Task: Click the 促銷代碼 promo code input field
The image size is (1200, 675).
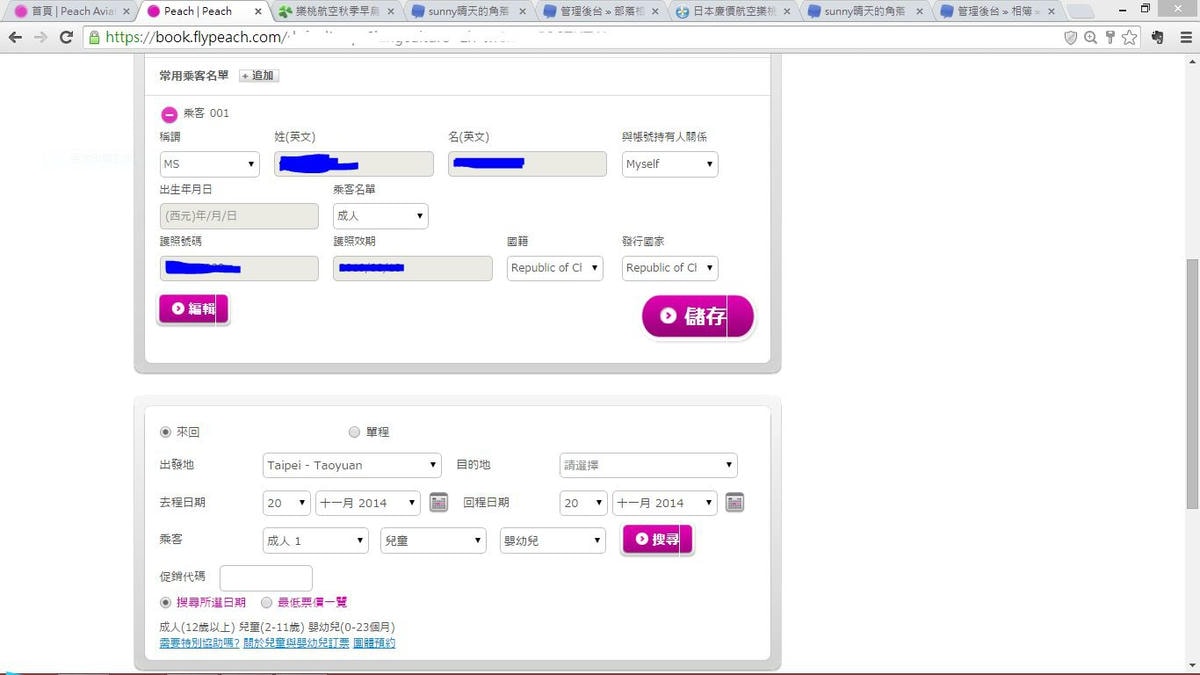Action: point(266,578)
